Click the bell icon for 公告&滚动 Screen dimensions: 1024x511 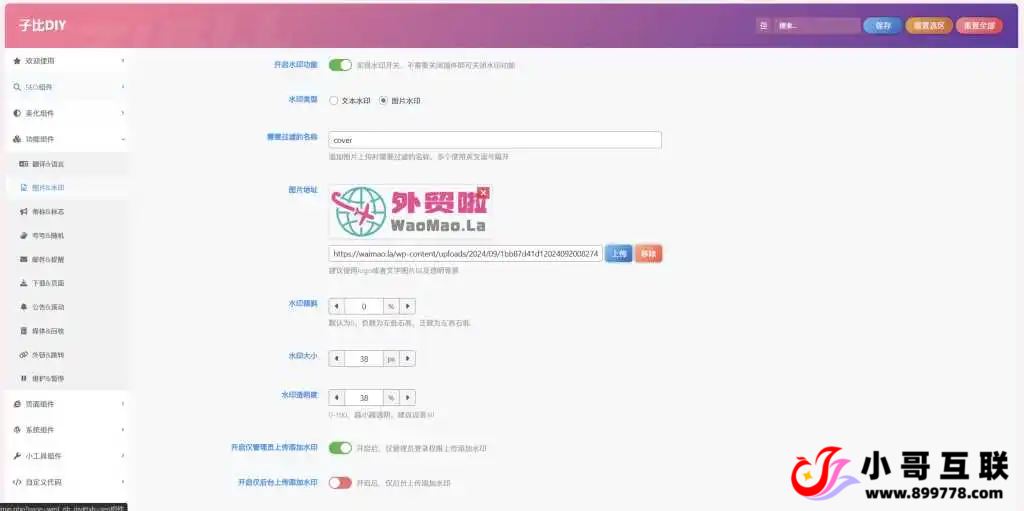click(x=23, y=307)
